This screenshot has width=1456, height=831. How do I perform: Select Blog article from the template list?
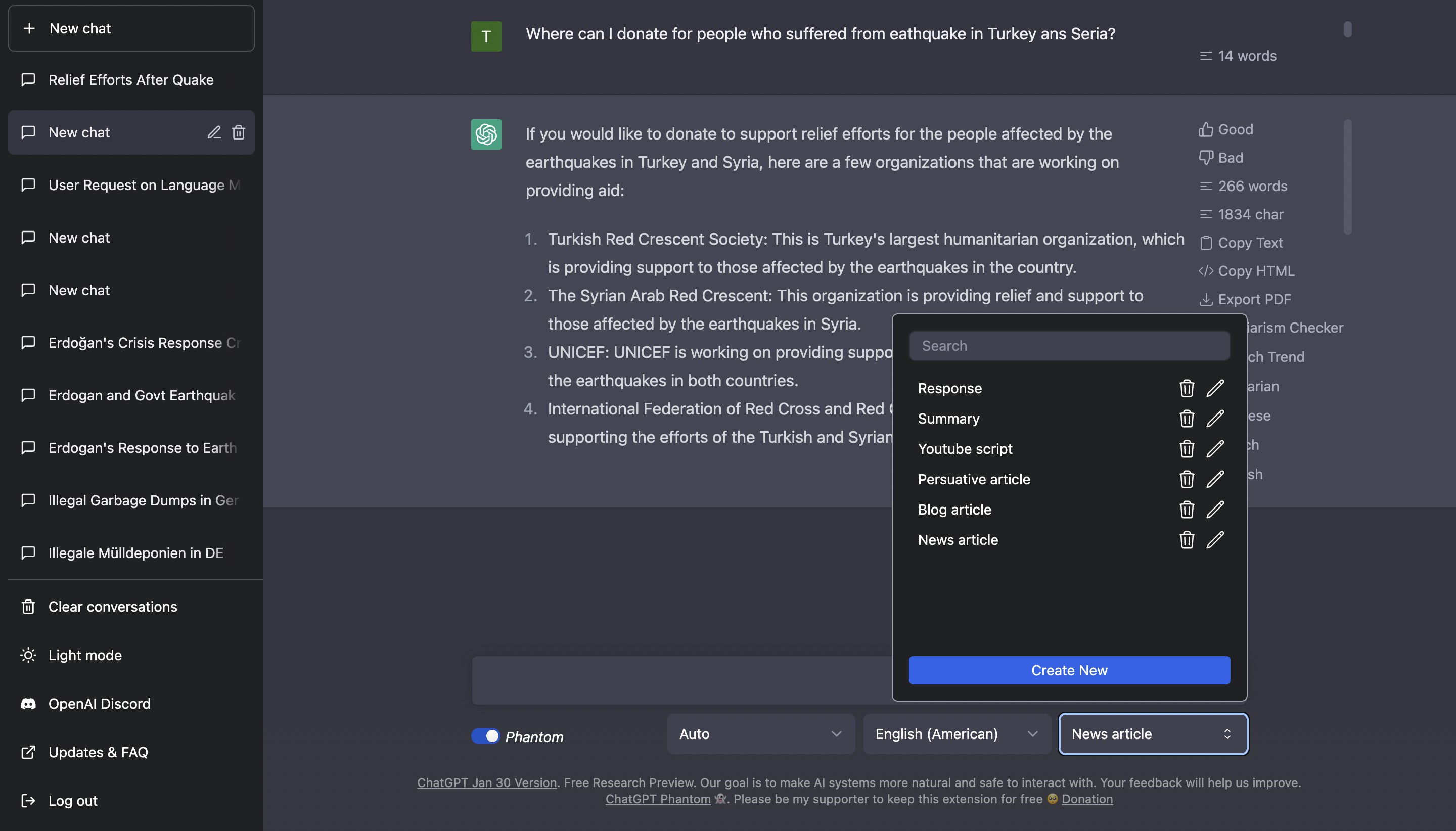[x=954, y=509]
